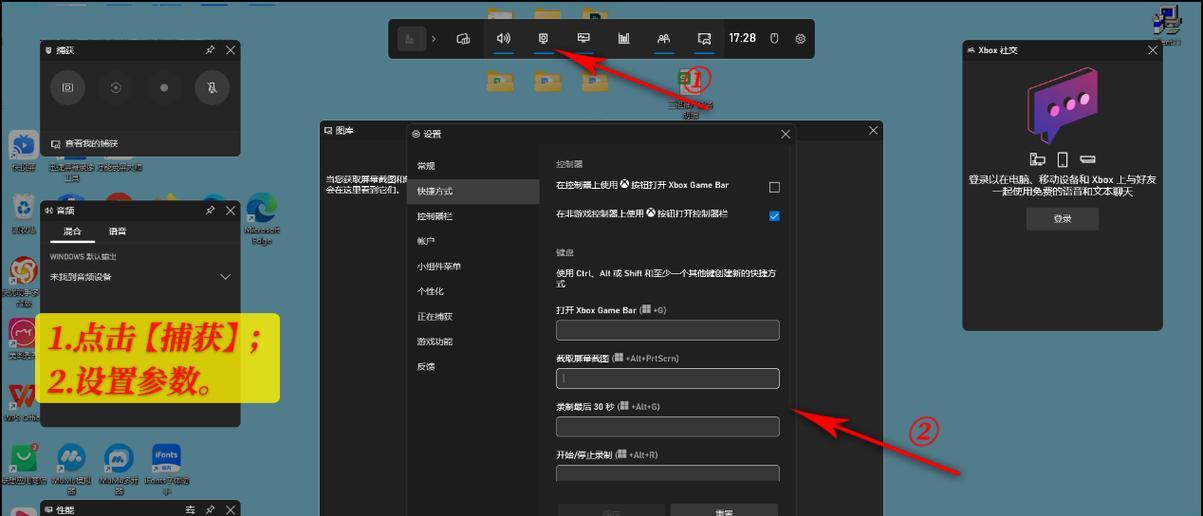Switch to the 混合 tab in Audio

(x=73, y=231)
